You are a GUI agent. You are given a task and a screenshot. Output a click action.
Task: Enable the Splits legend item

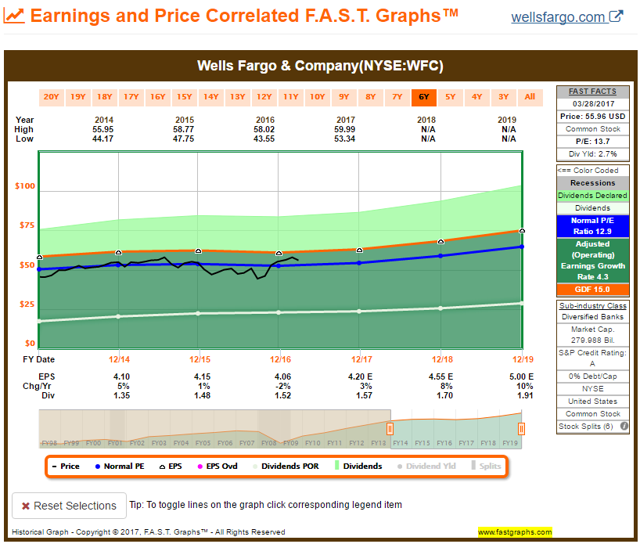(486, 466)
